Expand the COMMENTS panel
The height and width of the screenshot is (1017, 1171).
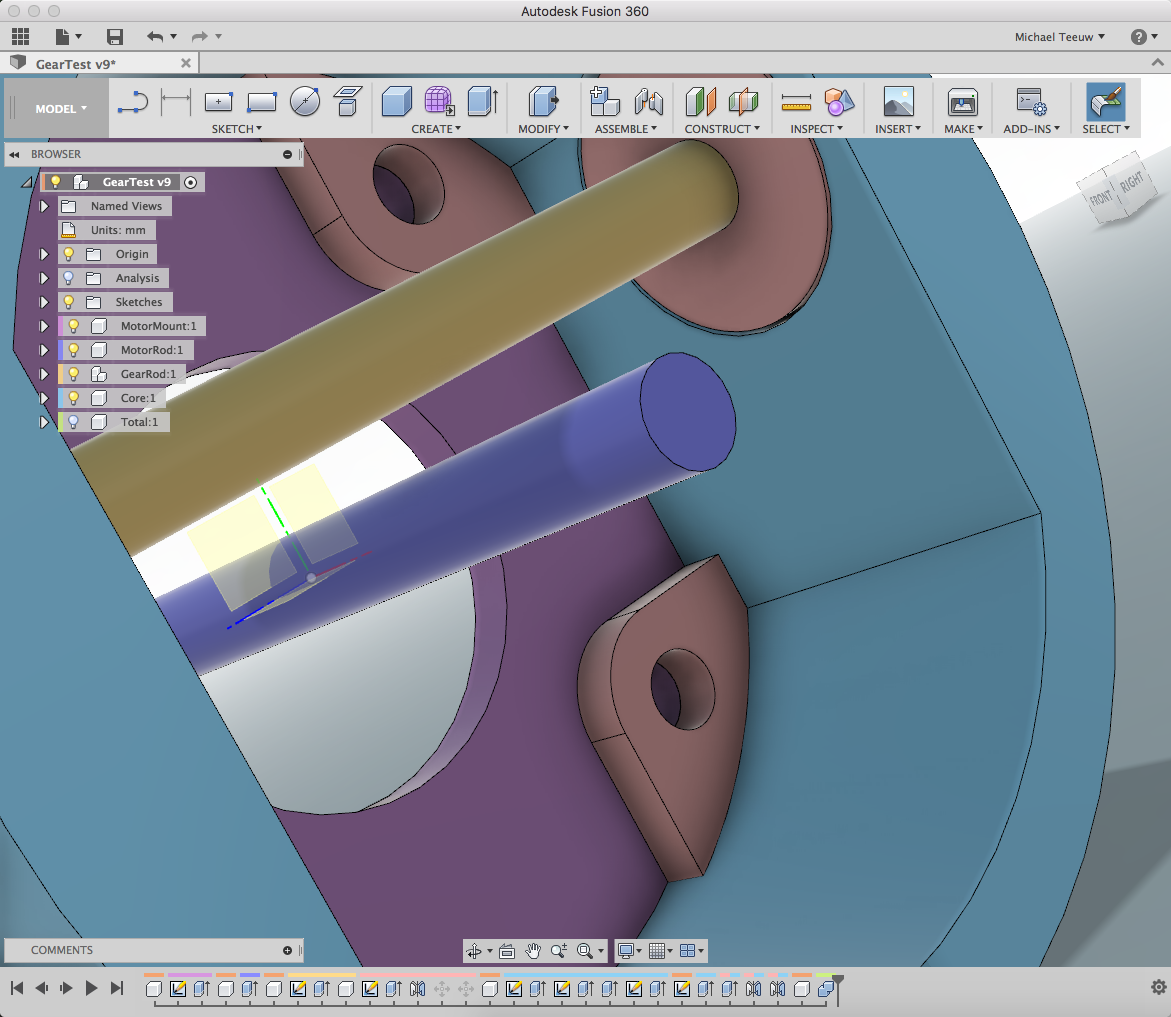tap(287, 950)
